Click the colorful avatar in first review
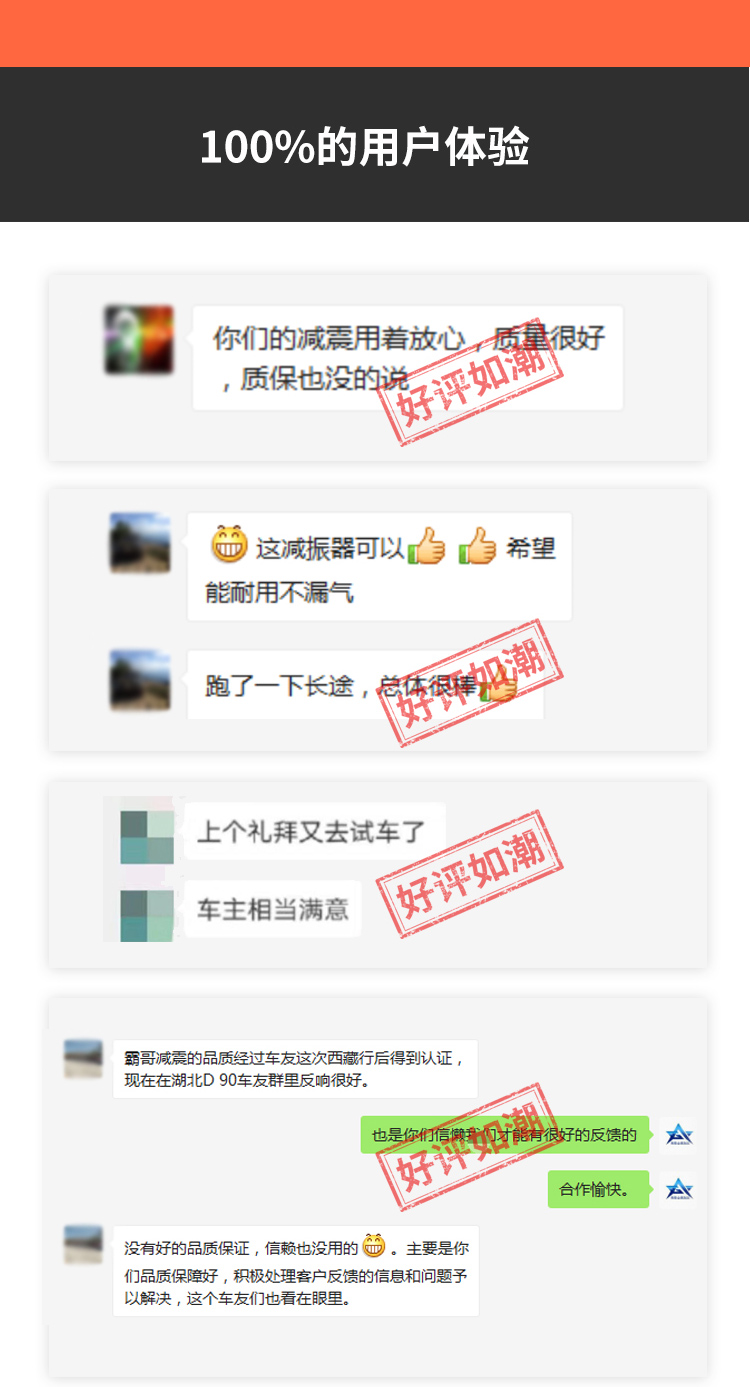Image resolution: width=750 pixels, height=1387 pixels. pyautogui.click(x=139, y=340)
